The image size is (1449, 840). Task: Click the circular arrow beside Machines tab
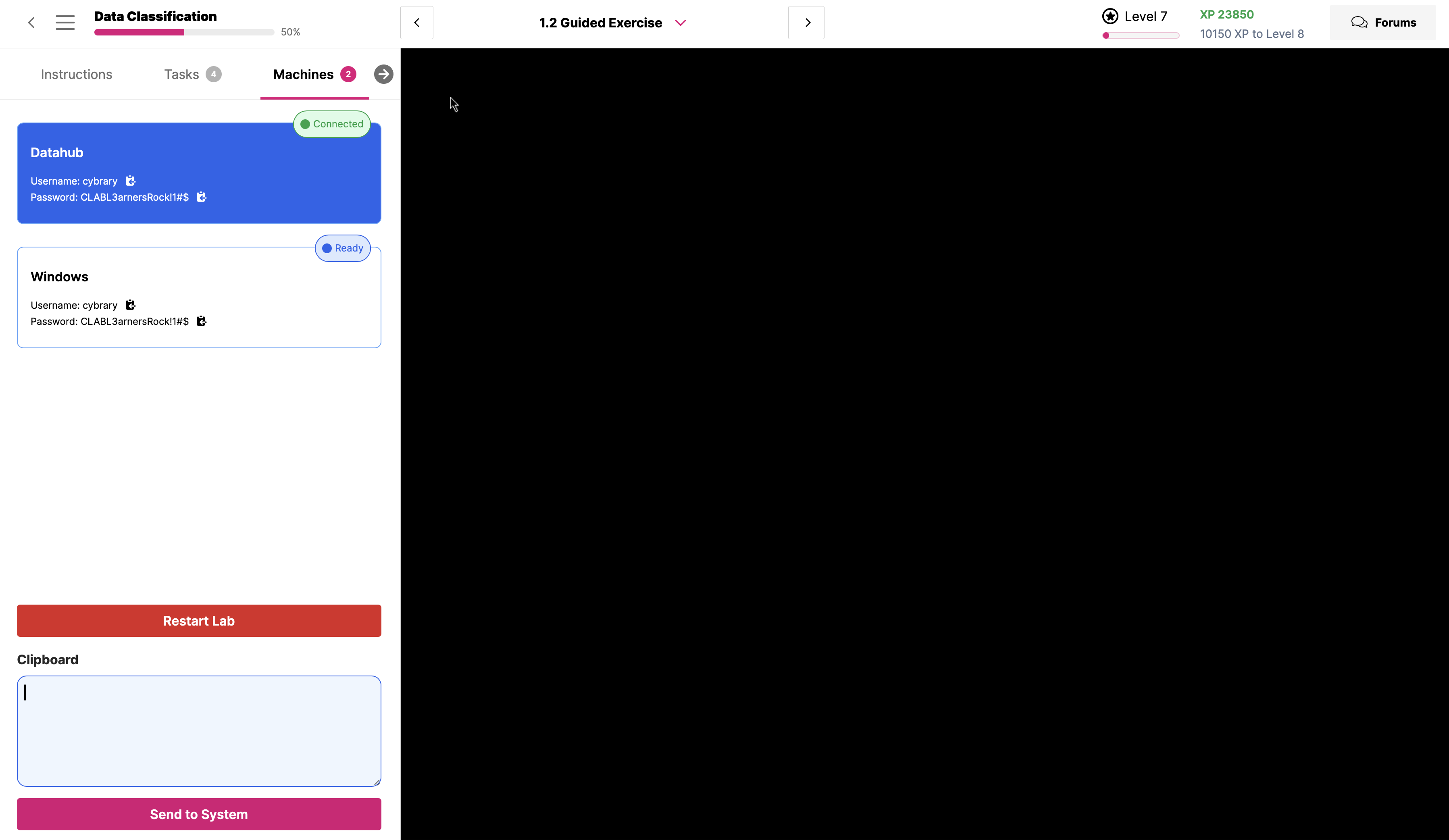(383, 74)
